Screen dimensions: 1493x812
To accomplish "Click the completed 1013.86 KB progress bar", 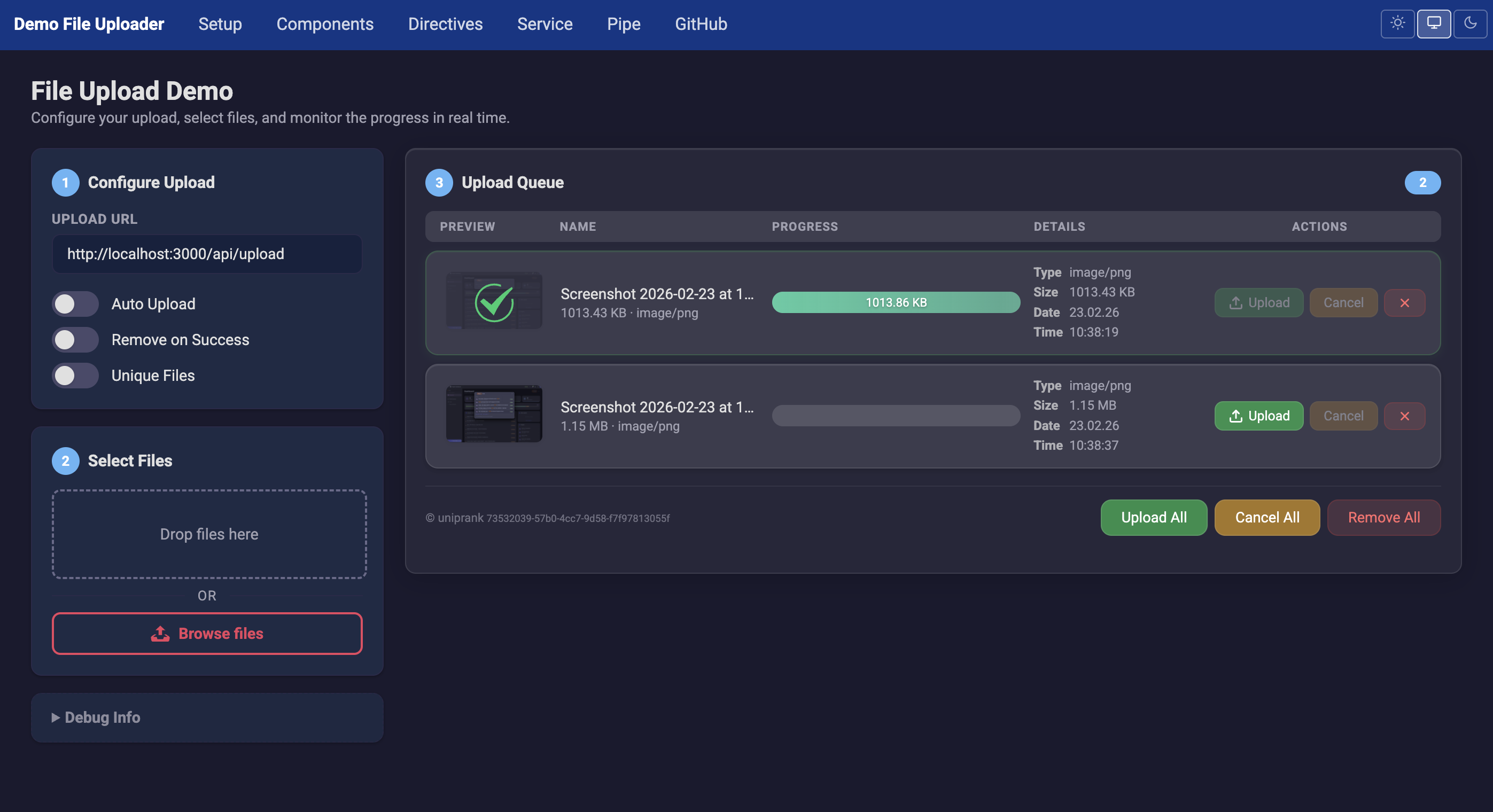I will click(896, 302).
